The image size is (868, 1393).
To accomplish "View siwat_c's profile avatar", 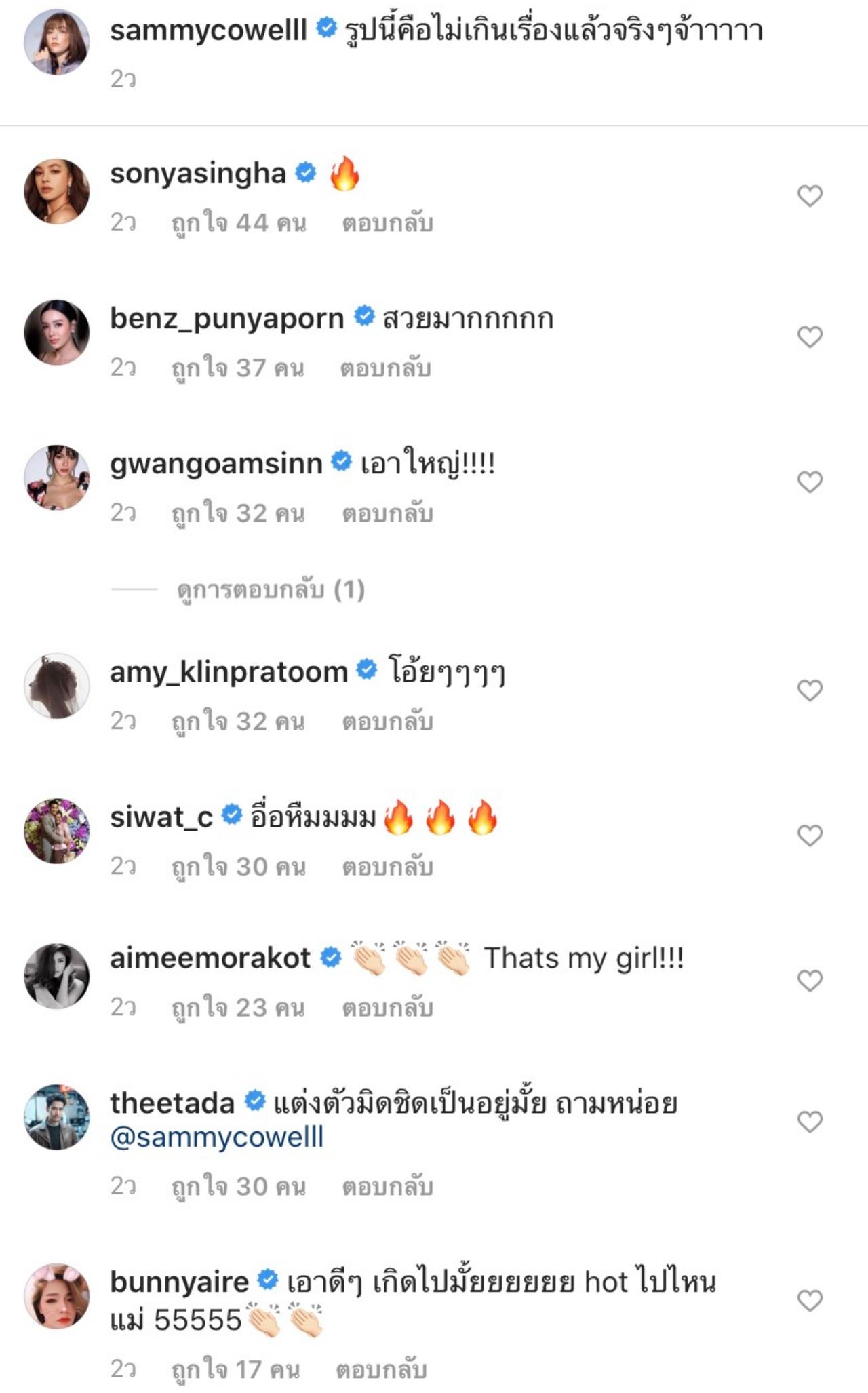I will (x=57, y=831).
